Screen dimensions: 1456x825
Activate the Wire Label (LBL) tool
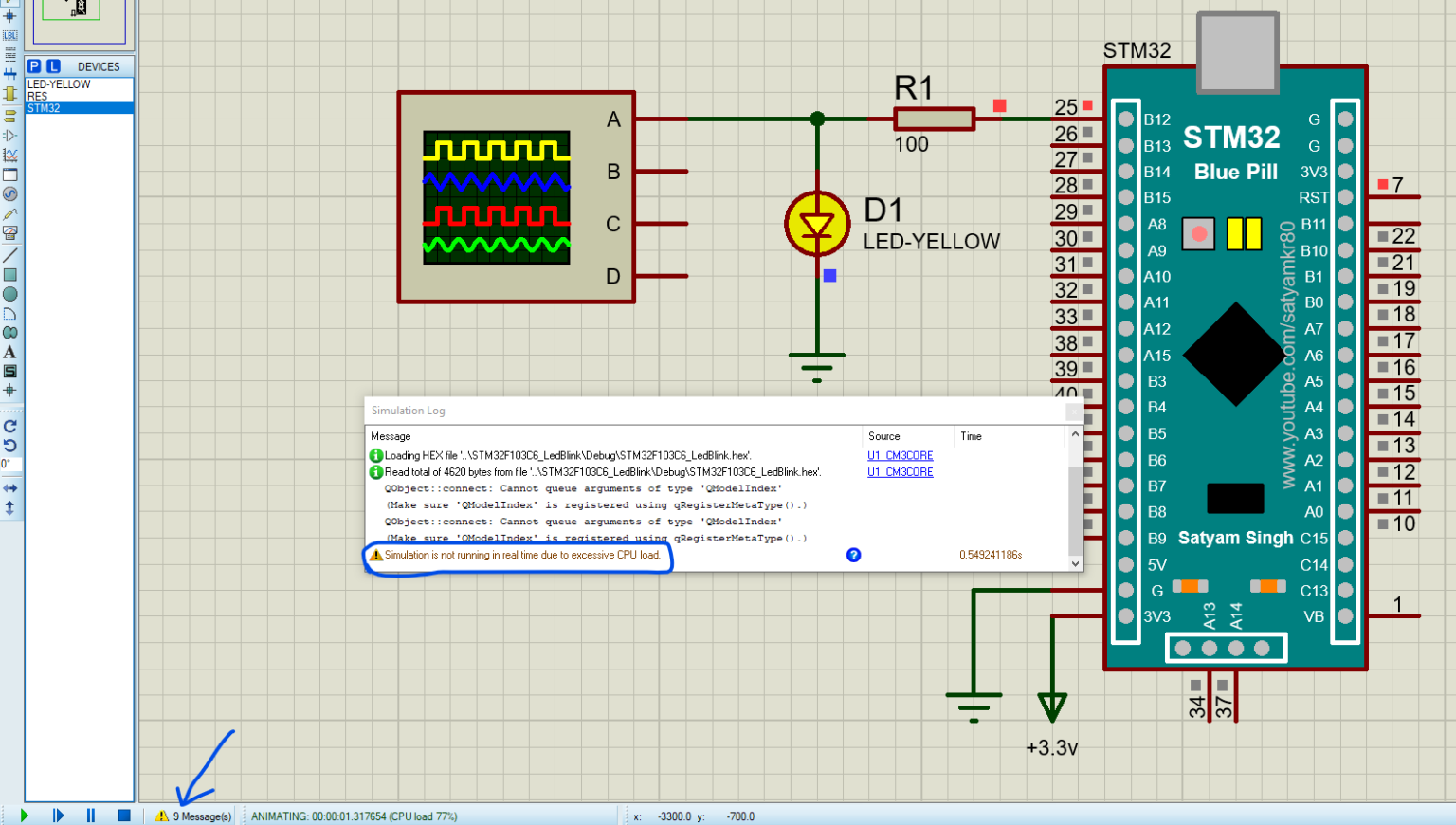click(9, 35)
